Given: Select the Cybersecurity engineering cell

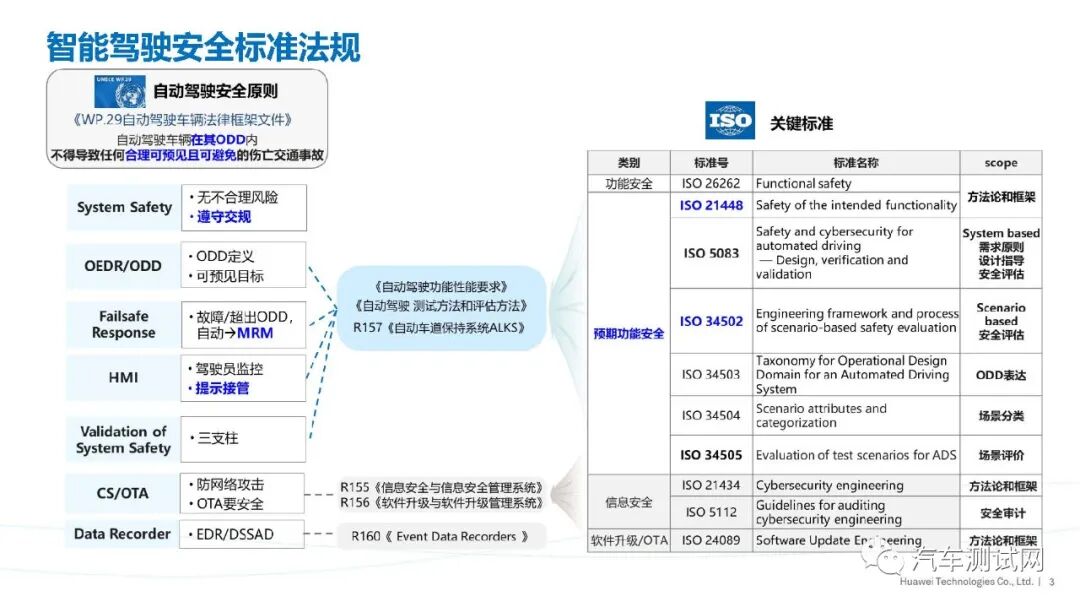Looking at the screenshot, I should point(856,485).
